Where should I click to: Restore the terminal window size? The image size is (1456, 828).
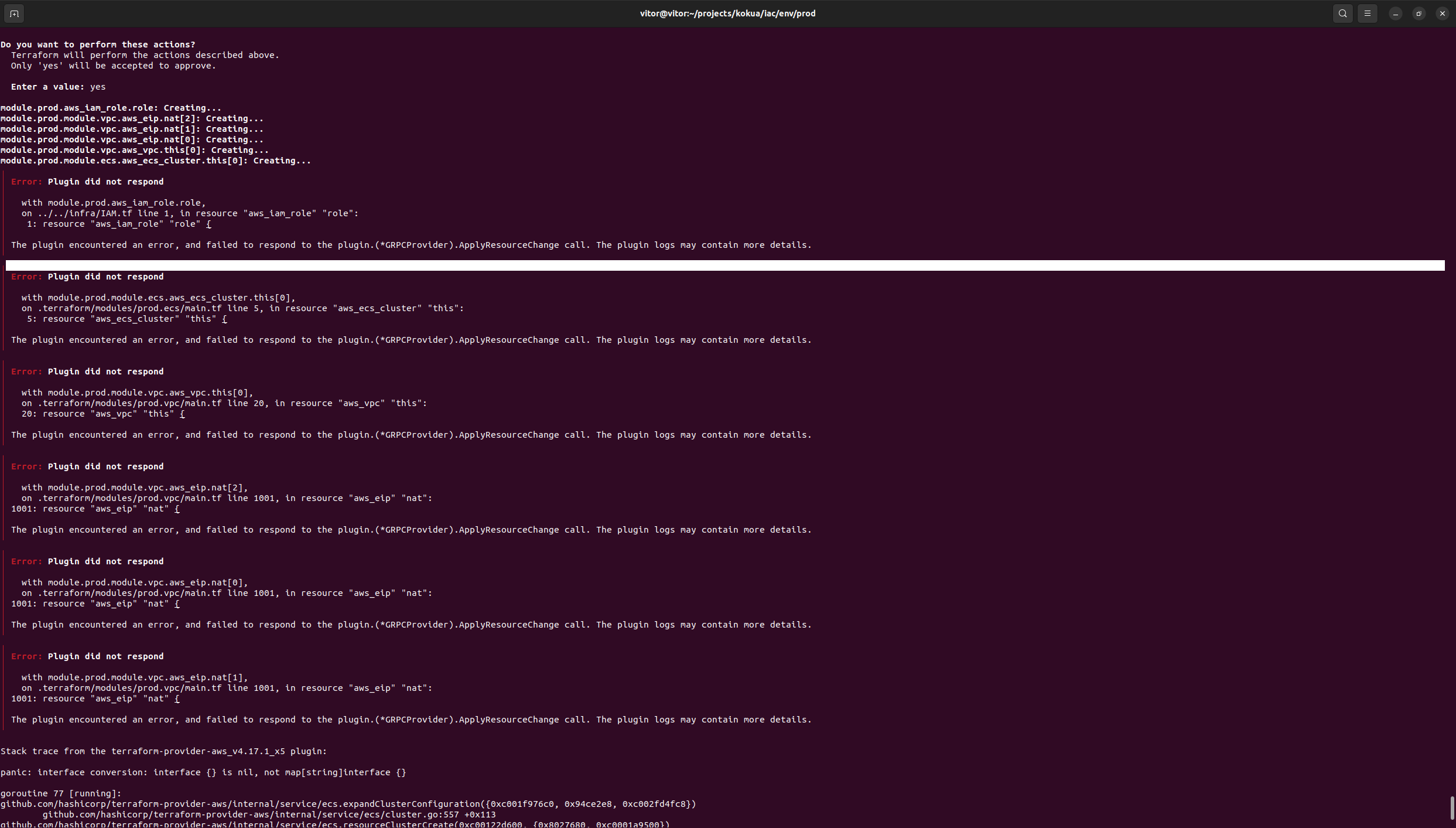(x=1419, y=13)
